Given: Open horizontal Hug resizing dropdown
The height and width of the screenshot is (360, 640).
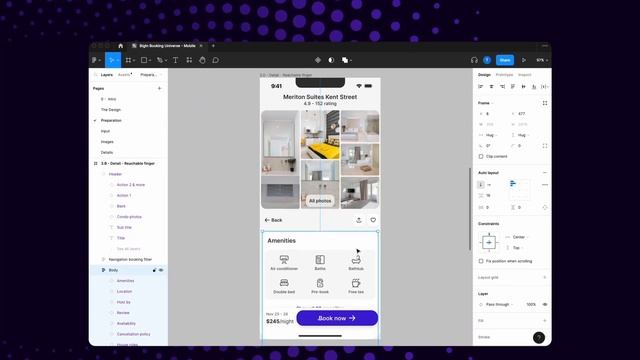Looking at the screenshot, I should 490,135.
